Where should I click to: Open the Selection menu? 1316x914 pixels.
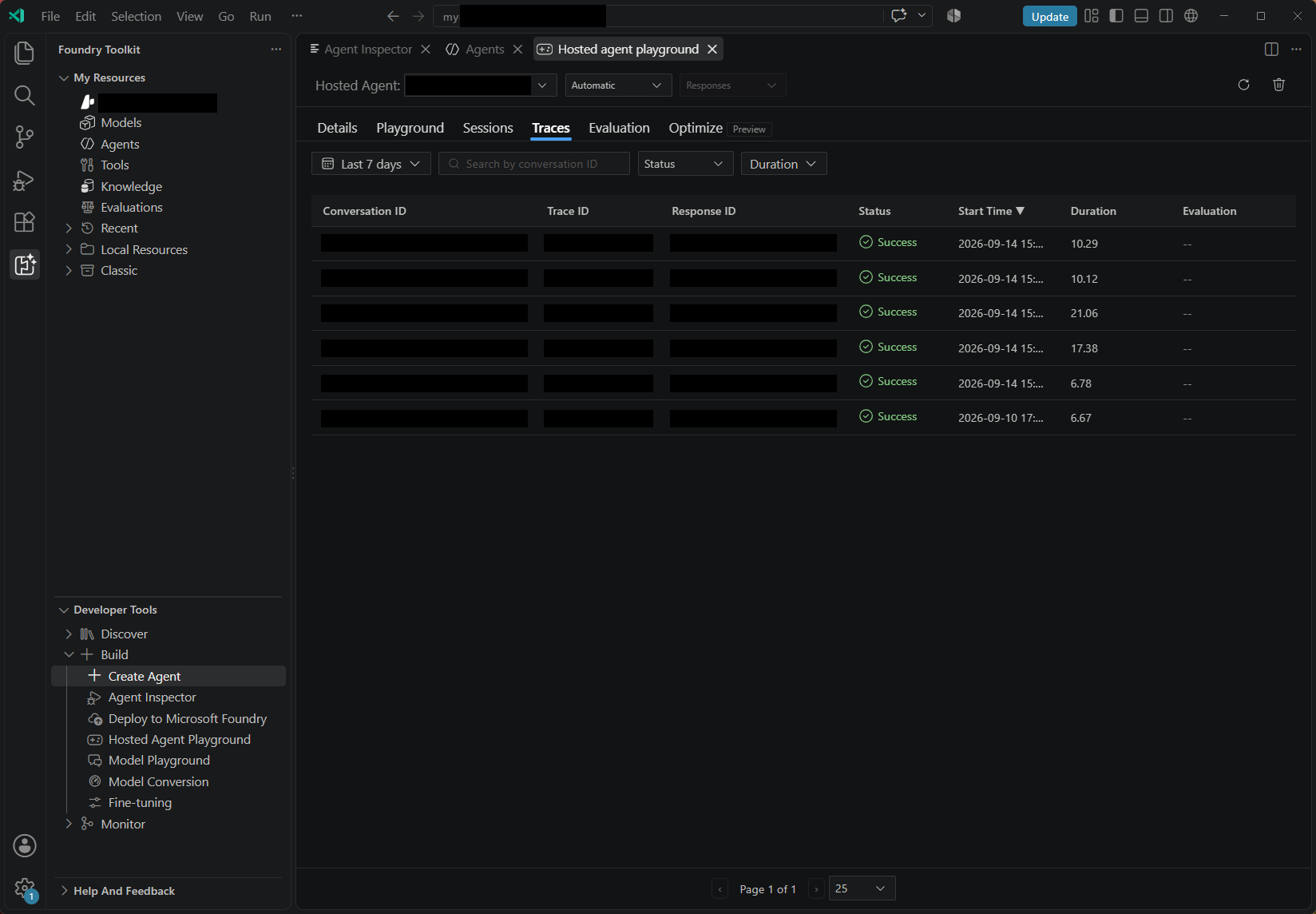click(136, 16)
